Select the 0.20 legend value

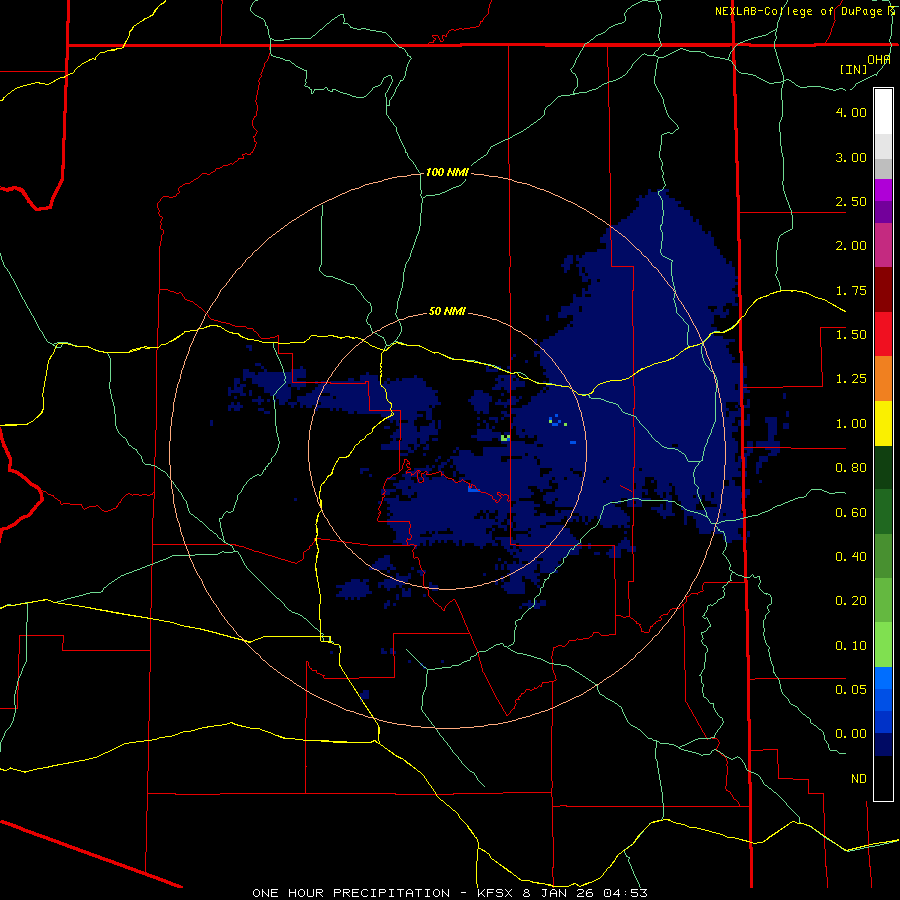click(851, 601)
